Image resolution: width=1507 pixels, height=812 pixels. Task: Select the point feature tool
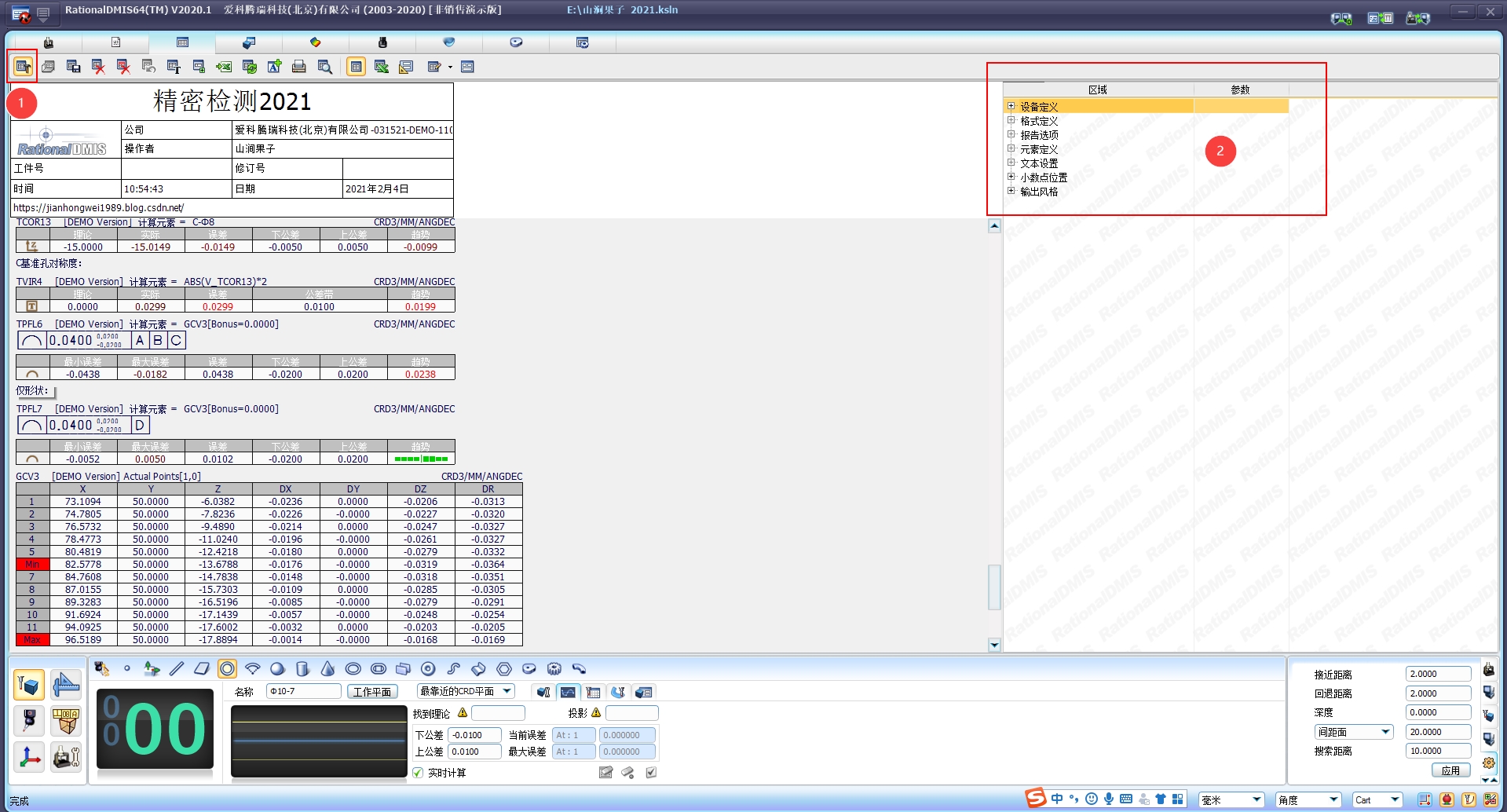[126, 668]
